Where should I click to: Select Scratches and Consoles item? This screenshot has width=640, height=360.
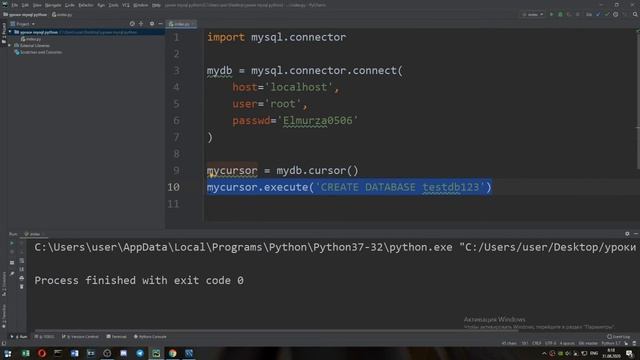coord(38,52)
